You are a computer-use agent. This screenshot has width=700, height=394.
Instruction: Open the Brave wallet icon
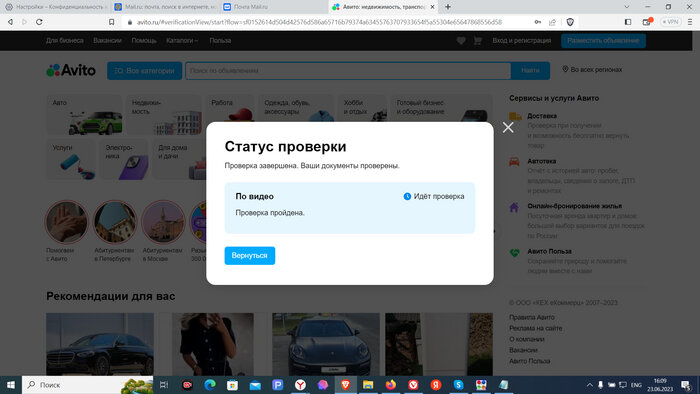click(x=647, y=22)
